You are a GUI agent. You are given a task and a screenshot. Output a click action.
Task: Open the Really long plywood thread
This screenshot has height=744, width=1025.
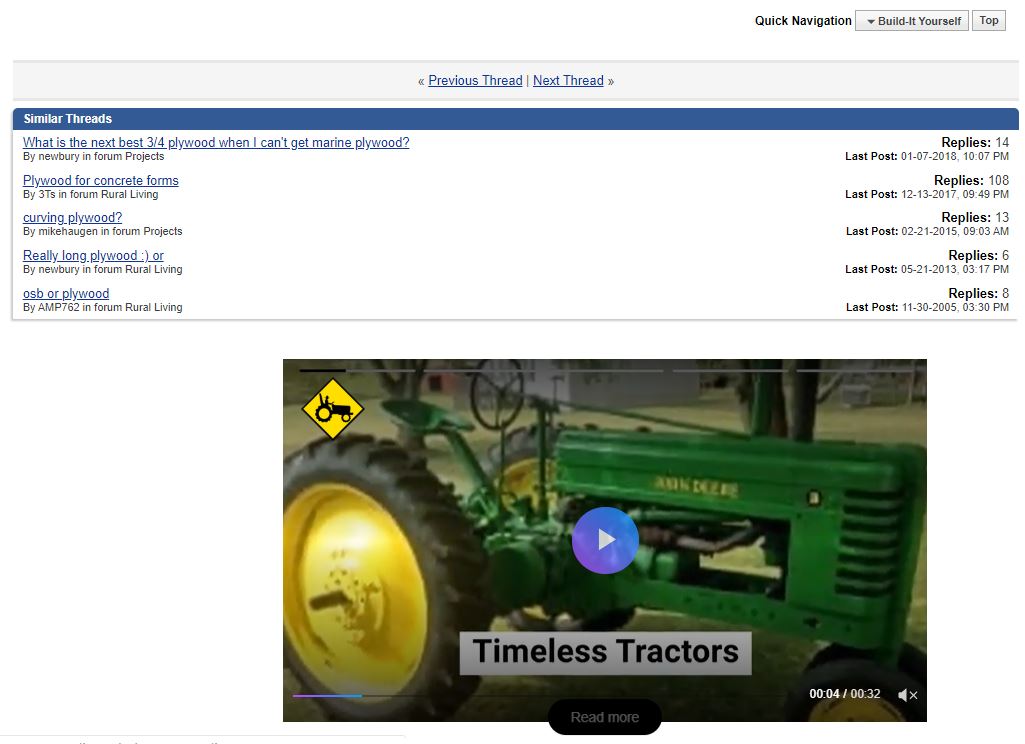[93, 256]
